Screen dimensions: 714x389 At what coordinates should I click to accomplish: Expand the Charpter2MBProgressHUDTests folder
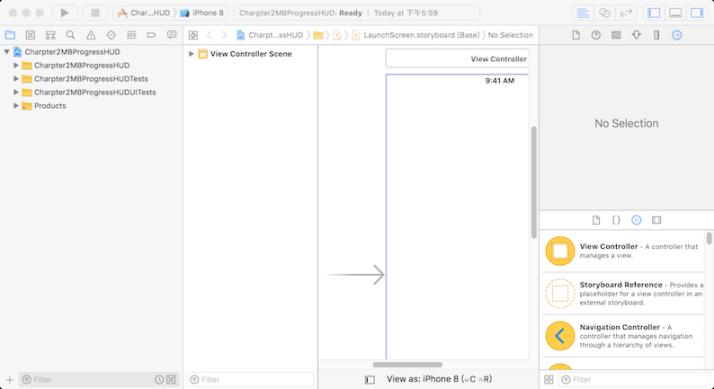[x=16, y=79]
